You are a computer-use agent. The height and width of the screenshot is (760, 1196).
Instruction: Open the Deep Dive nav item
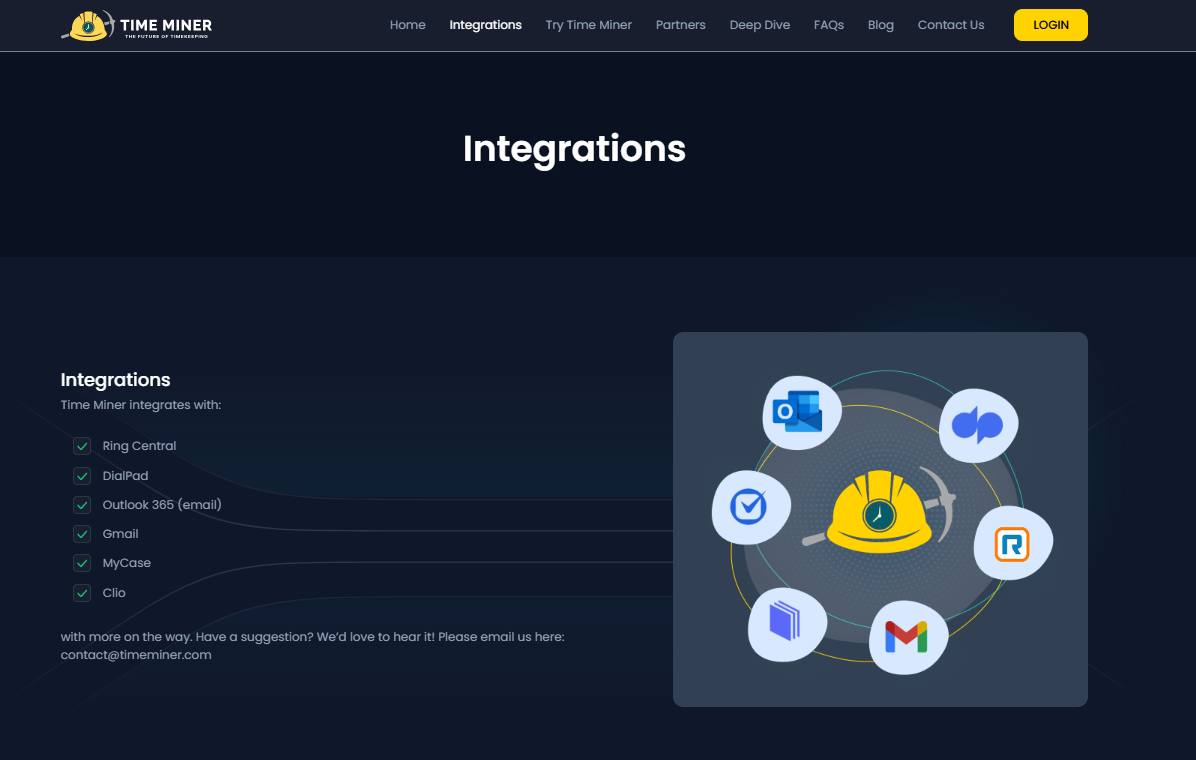point(759,25)
